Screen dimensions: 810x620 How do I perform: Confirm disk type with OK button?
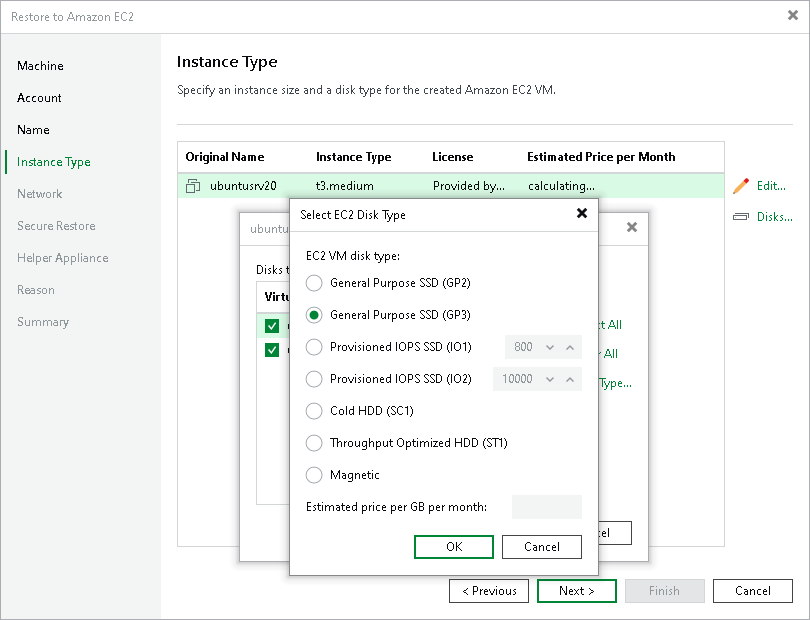pyautogui.click(x=454, y=547)
